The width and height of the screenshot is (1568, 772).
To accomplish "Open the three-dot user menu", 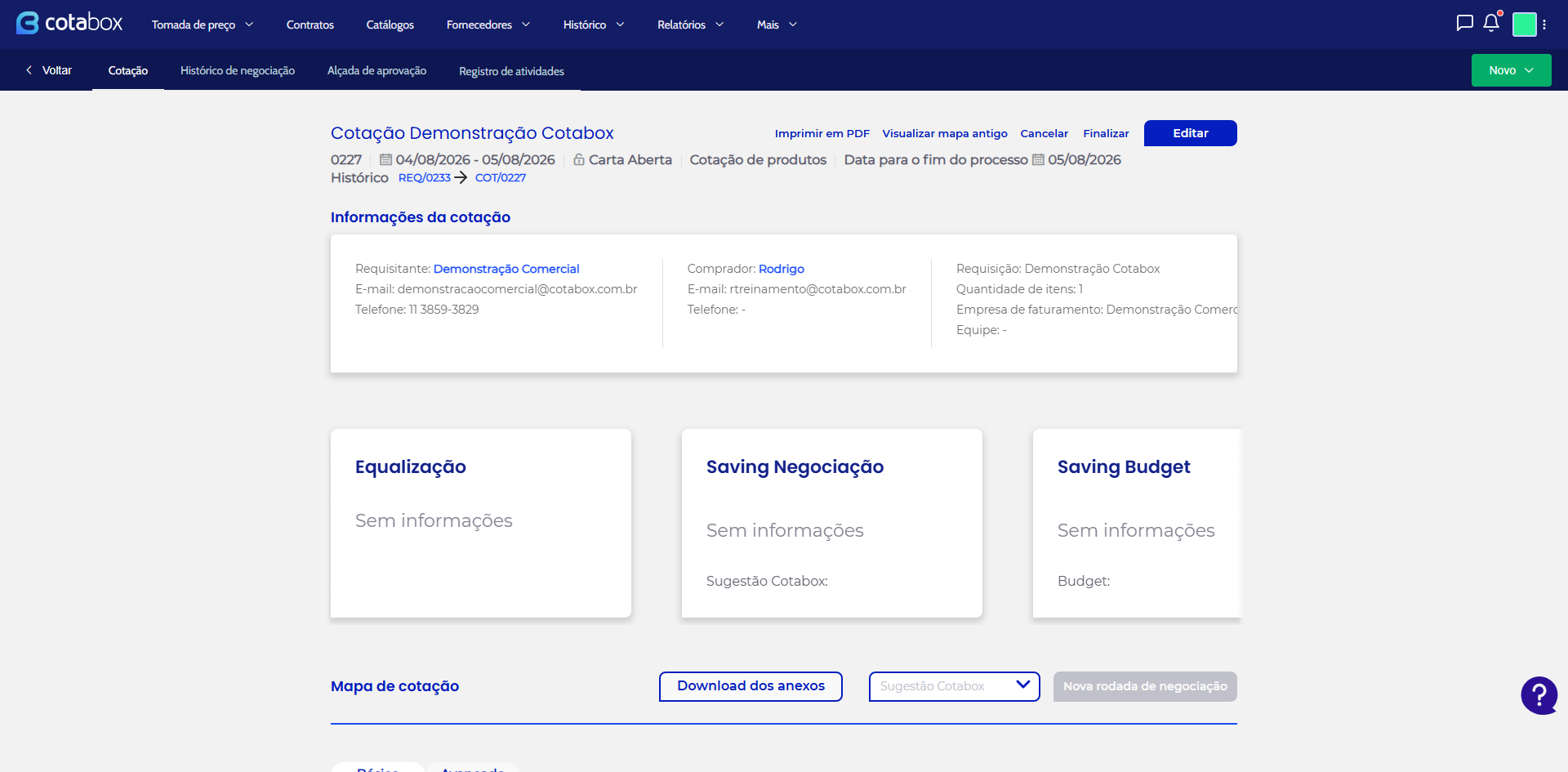I will click(x=1544, y=25).
